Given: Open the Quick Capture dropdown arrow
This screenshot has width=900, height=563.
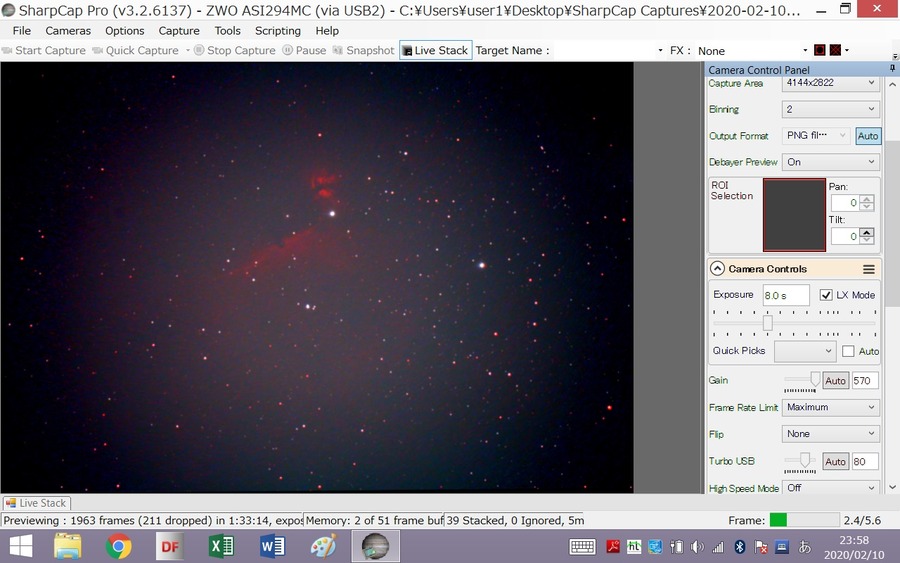Looking at the screenshot, I should (188, 51).
